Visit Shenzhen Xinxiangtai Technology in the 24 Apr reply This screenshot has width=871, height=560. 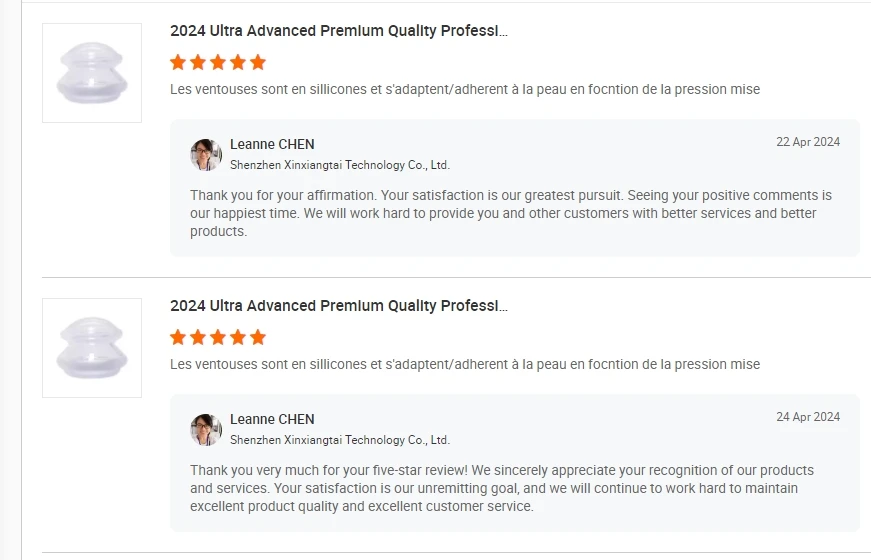340,440
